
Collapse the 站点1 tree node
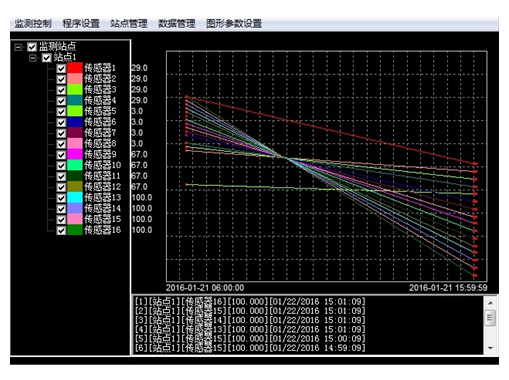pyautogui.click(x=33, y=58)
